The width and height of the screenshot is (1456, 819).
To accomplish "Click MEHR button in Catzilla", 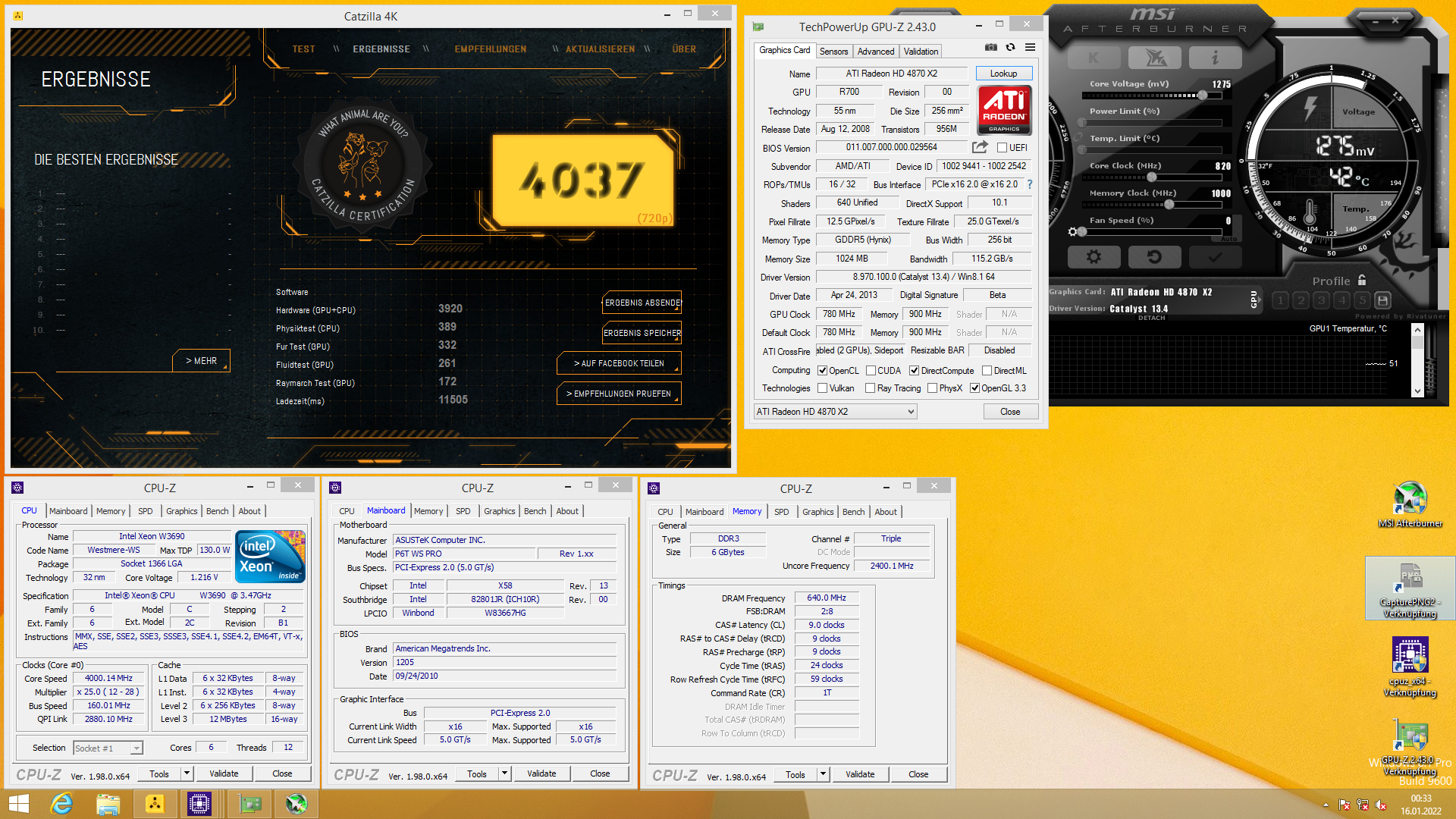I will (x=201, y=361).
